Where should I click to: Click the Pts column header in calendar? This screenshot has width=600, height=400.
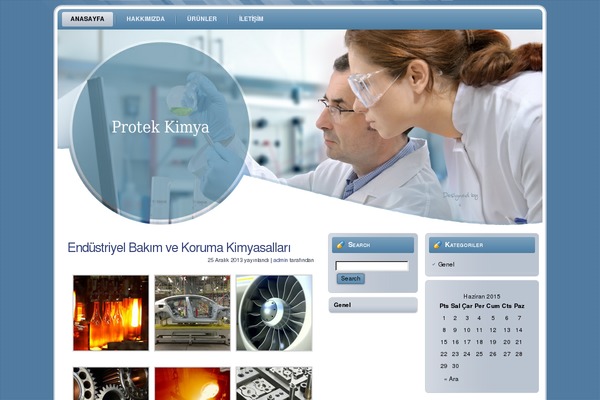pyautogui.click(x=444, y=306)
